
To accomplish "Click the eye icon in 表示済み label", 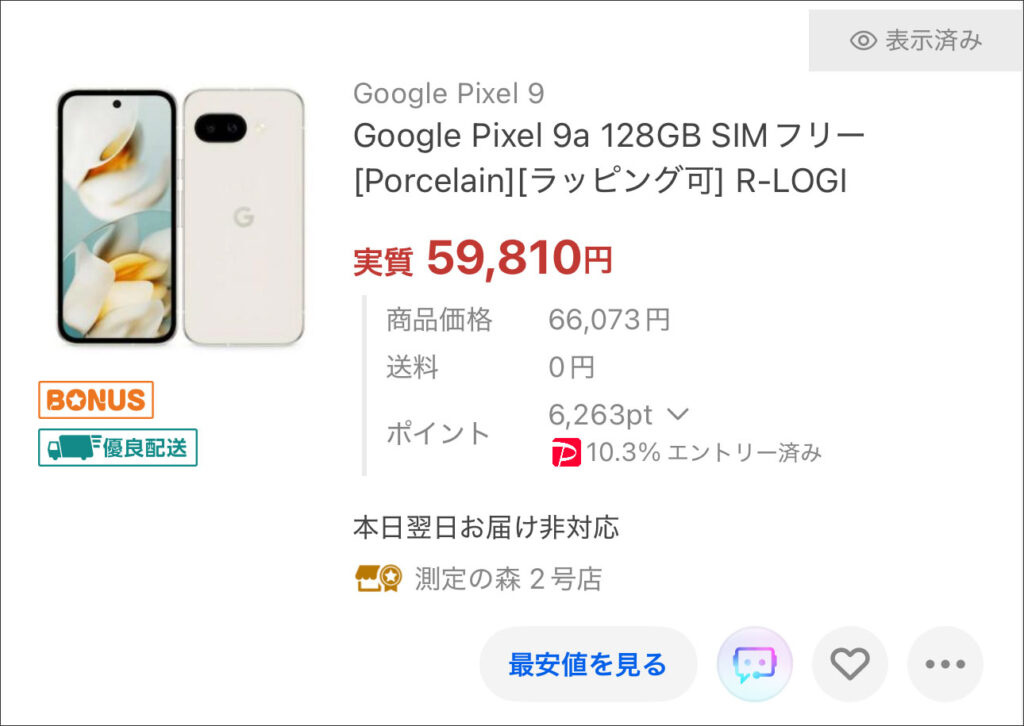I will click(863, 40).
